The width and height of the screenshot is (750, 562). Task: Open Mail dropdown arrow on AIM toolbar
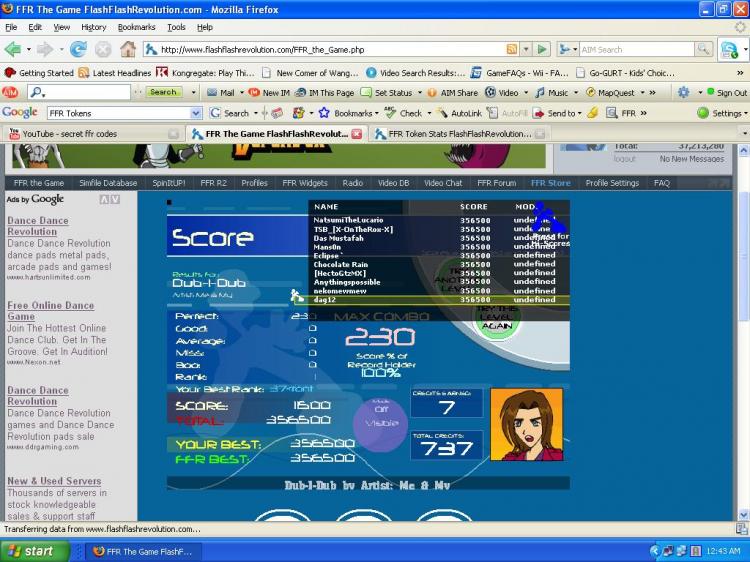[242, 93]
